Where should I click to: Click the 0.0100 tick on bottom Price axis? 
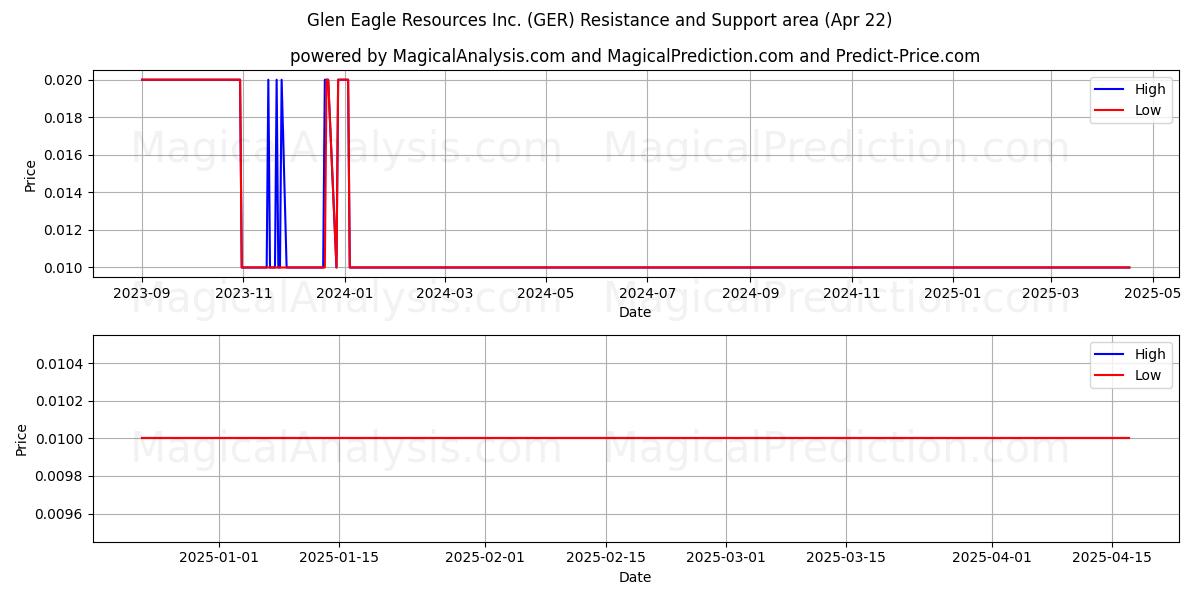(x=59, y=438)
